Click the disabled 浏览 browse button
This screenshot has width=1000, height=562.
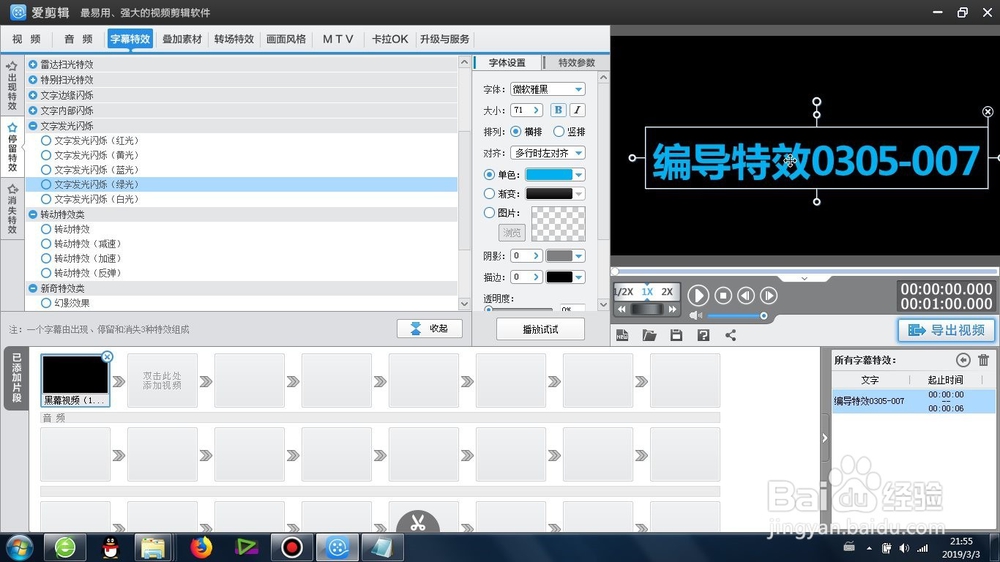point(511,232)
